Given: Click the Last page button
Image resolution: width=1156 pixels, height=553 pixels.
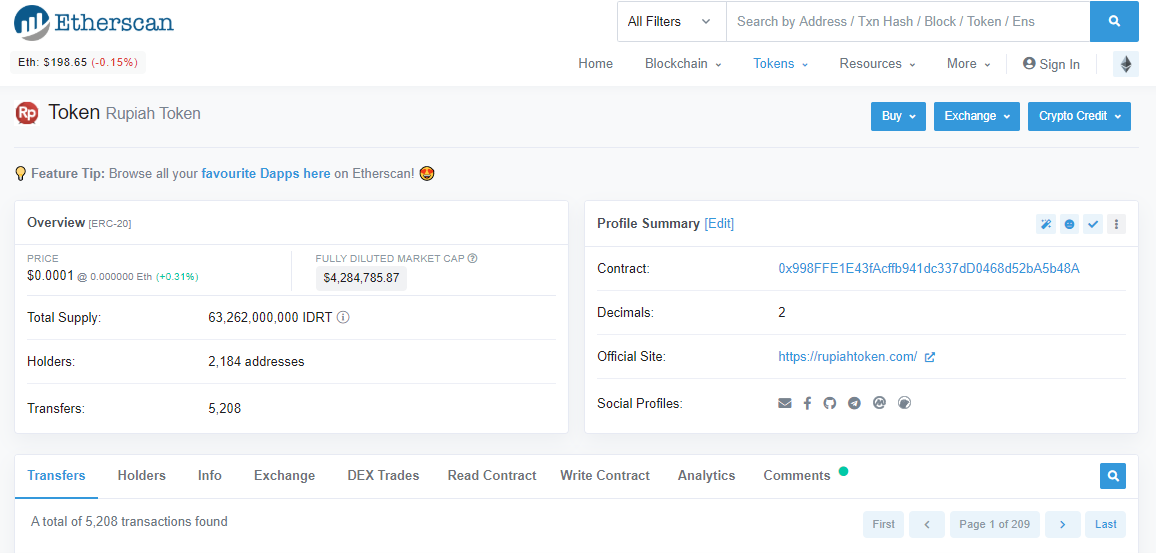Looking at the screenshot, I should pos(1106,524).
